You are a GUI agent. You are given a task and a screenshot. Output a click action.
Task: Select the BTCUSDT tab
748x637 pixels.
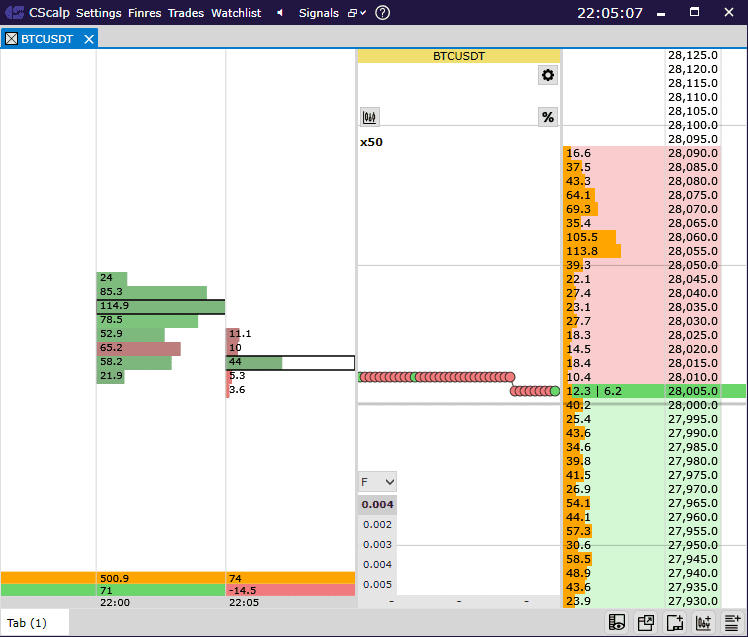coord(47,39)
